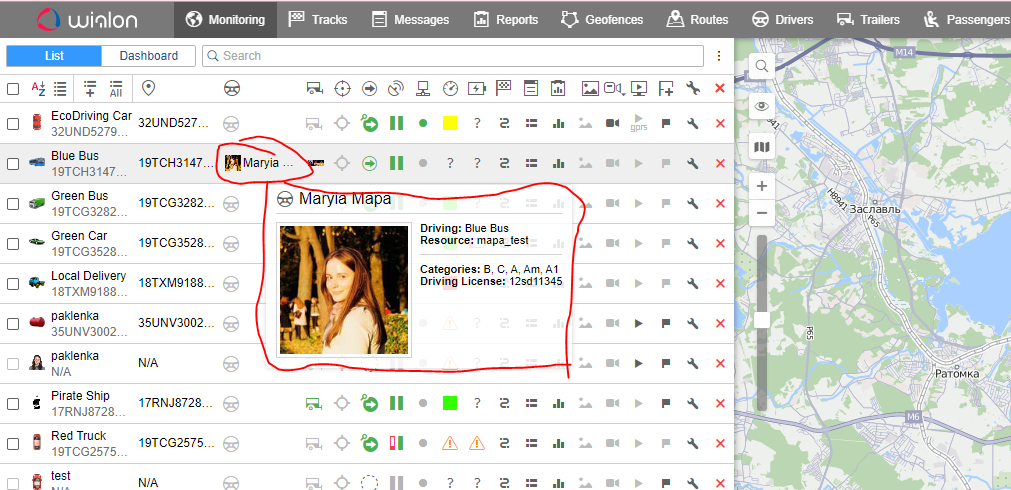
Task: Check the EcoDriving Car checkbox
Action: pyautogui.click(x=13, y=123)
